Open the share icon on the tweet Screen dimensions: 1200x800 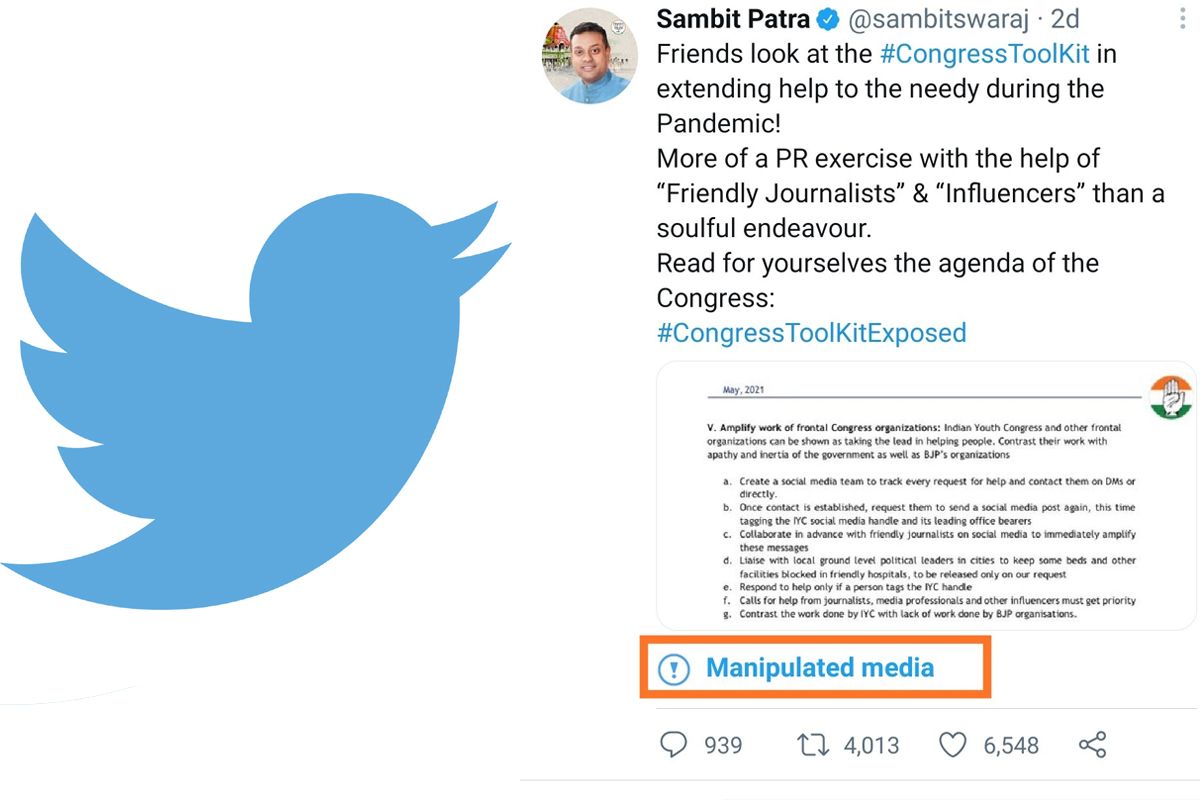tap(1092, 744)
